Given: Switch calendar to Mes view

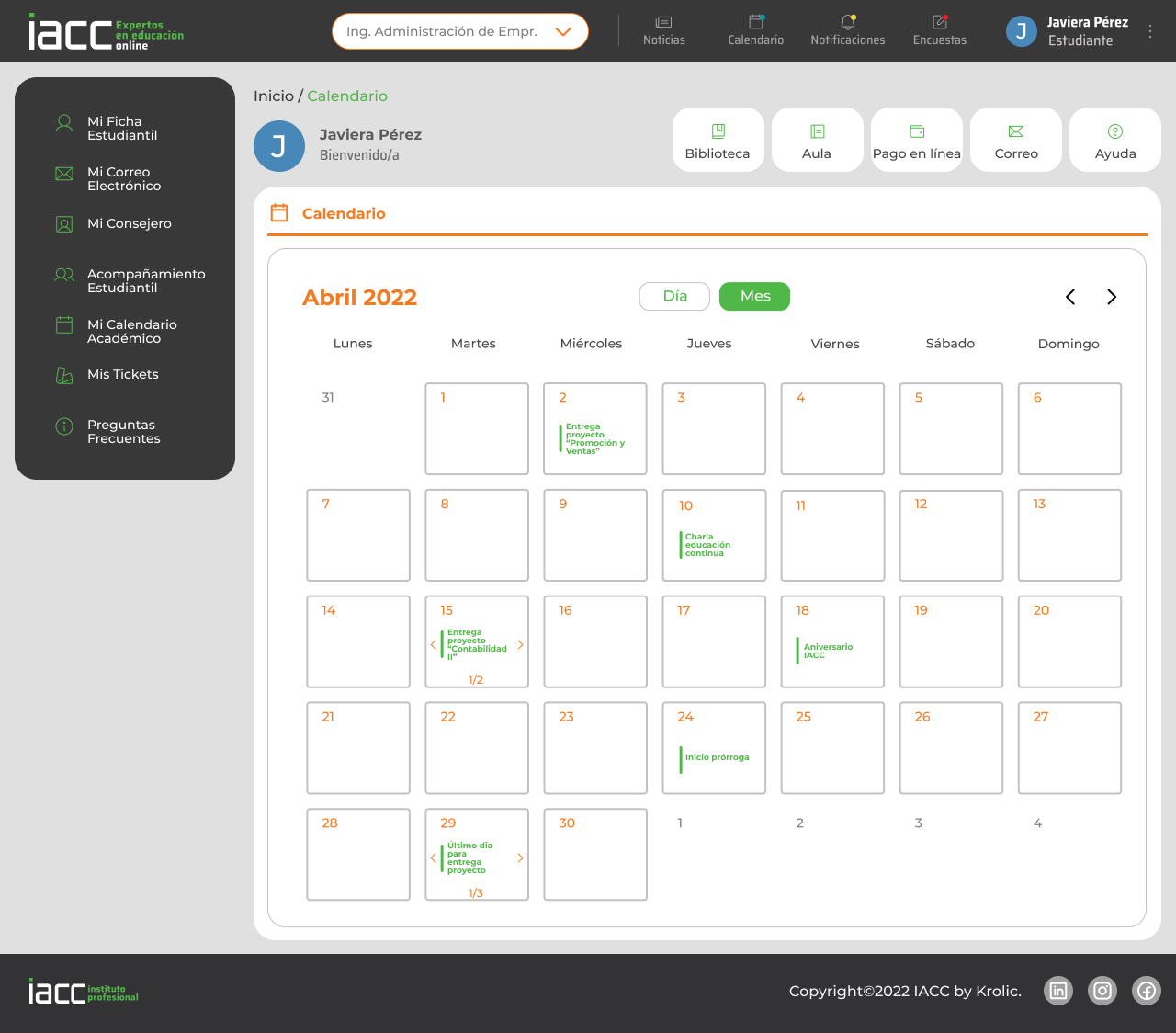Looking at the screenshot, I should click(754, 296).
